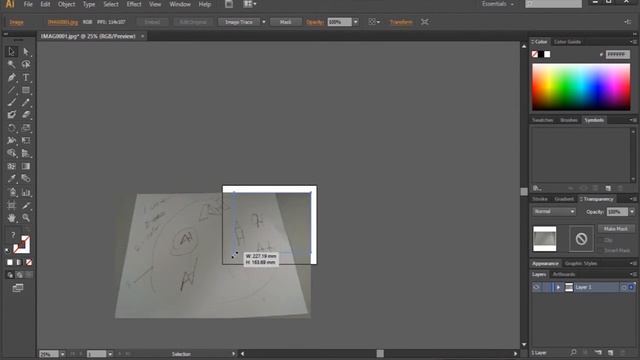This screenshot has width=640, height=360.
Task: Select the Zoom tool
Action: (26, 218)
